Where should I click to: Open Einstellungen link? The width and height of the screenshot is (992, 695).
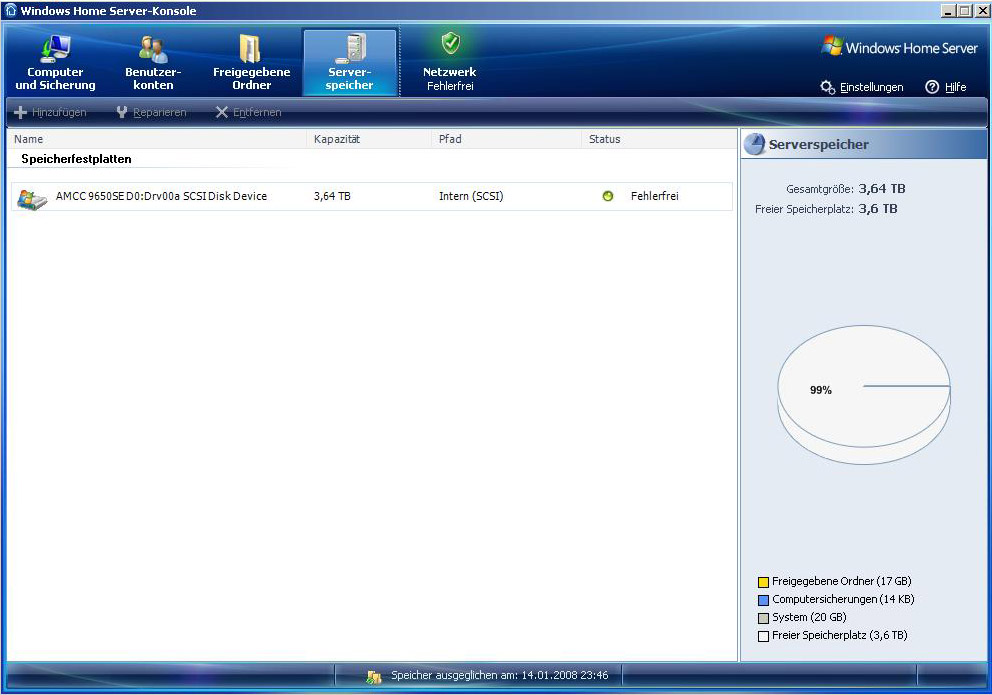click(871, 87)
